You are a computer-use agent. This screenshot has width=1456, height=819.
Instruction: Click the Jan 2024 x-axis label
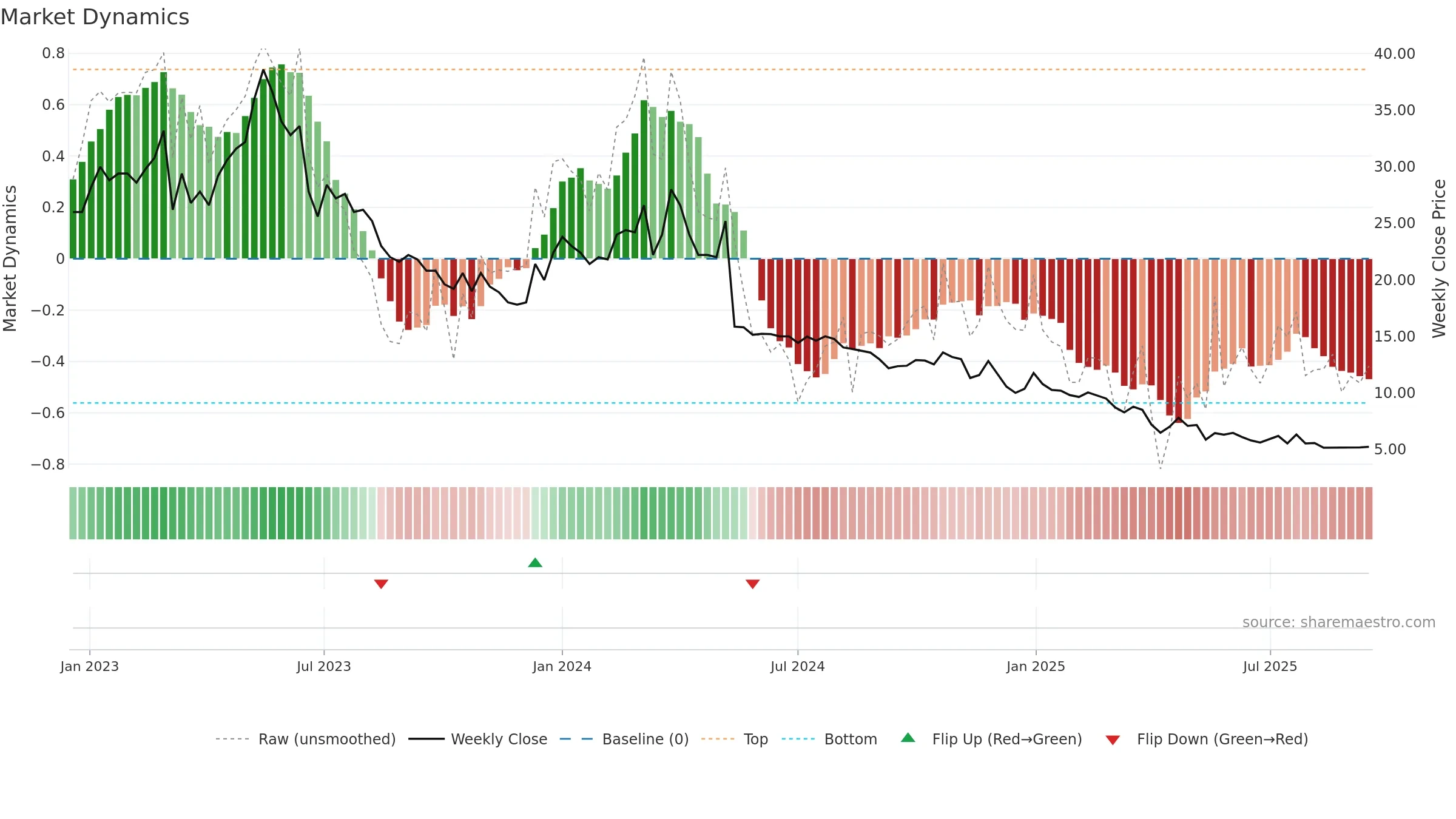pos(562,666)
